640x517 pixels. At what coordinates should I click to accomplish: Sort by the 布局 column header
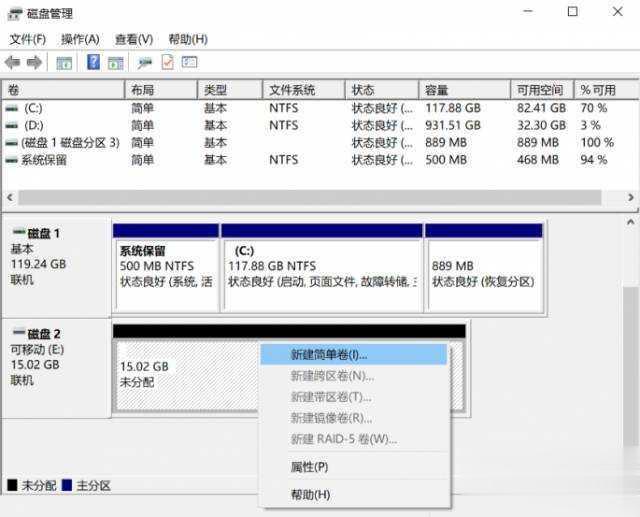coord(161,90)
